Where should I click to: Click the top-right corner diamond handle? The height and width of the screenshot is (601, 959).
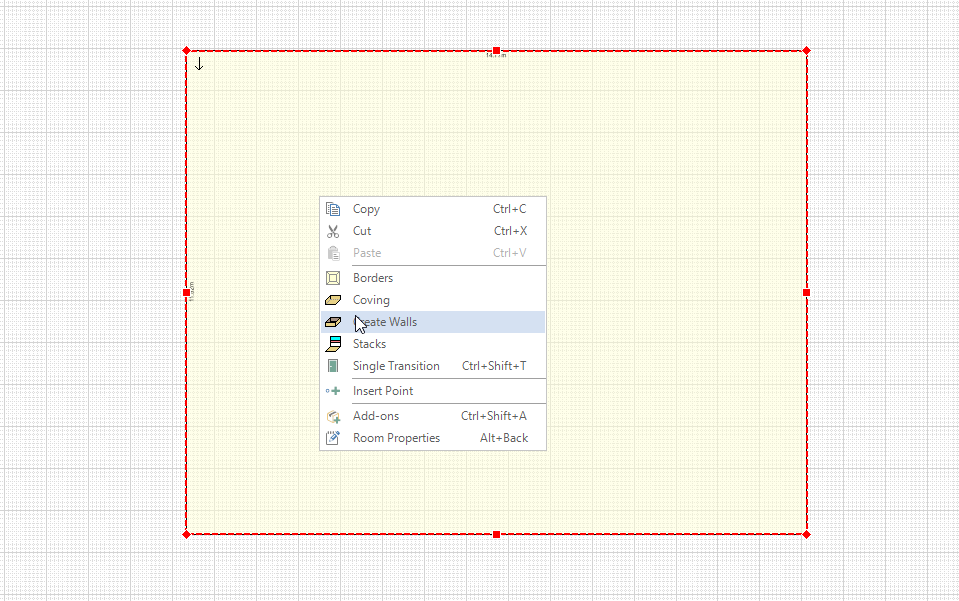pyautogui.click(x=807, y=51)
